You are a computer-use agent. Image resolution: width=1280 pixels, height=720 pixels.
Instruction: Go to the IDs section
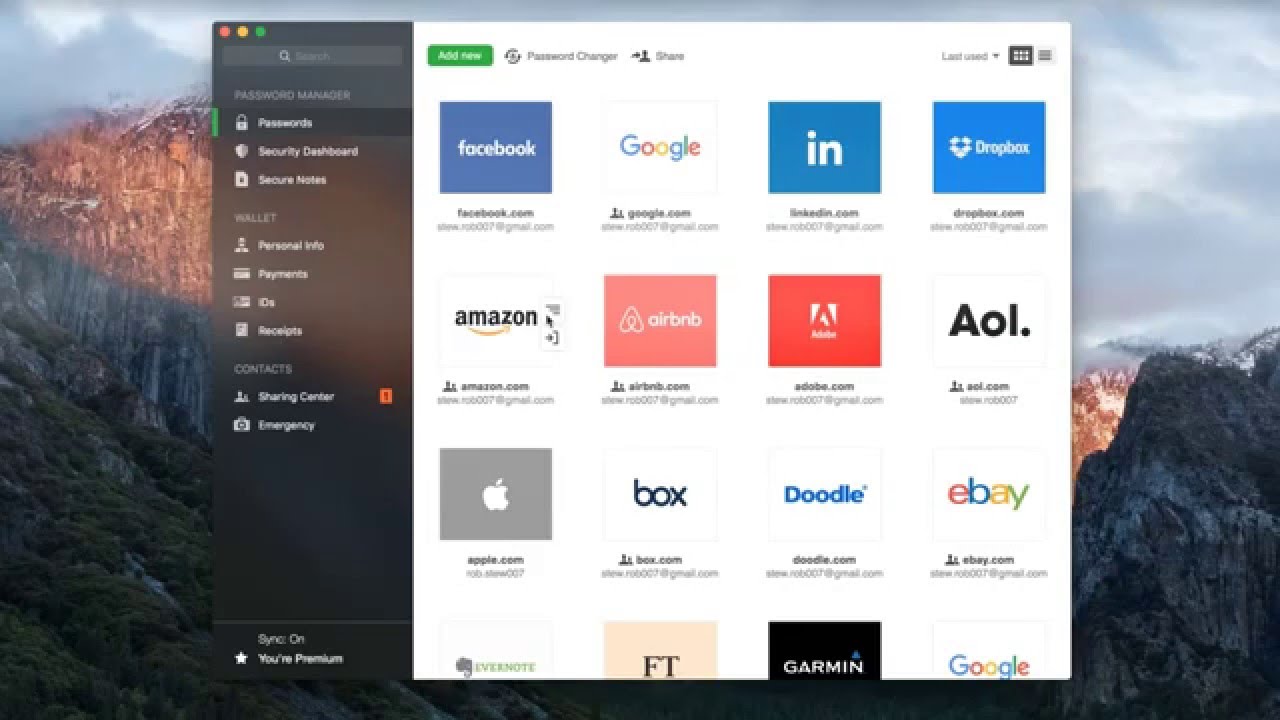coord(265,302)
